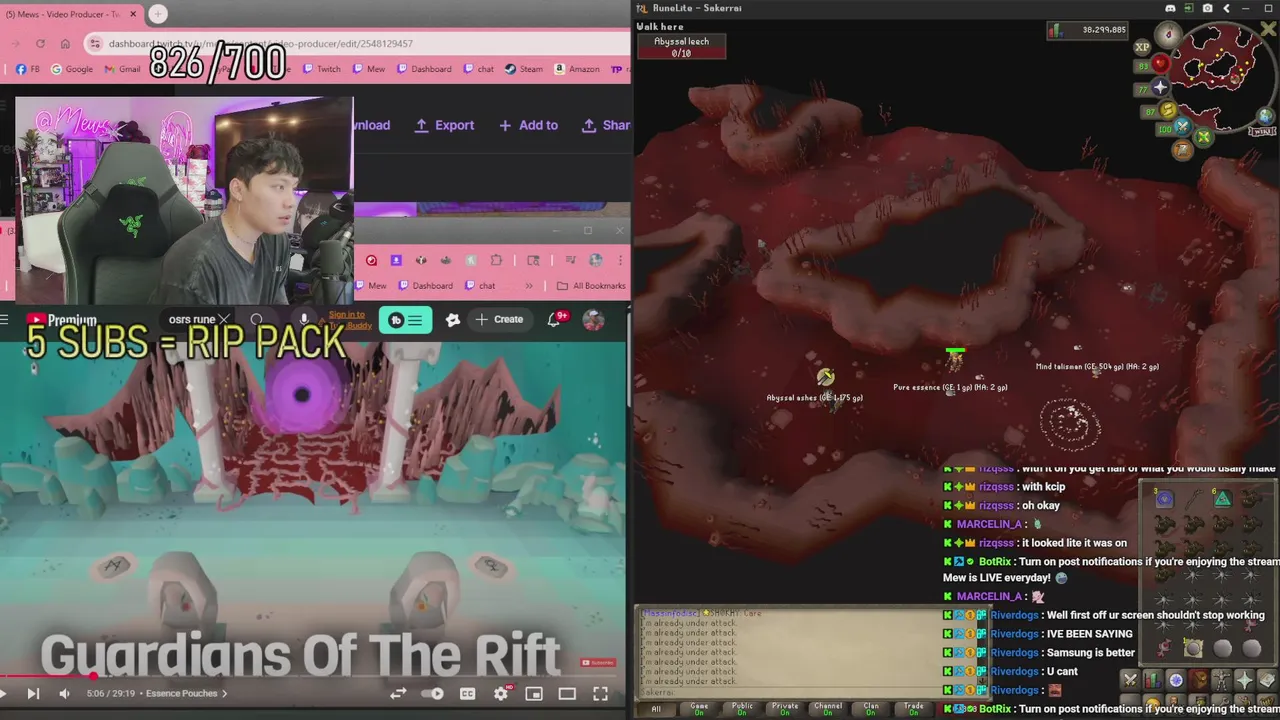The height and width of the screenshot is (720, 1280).
Task: Mute the YouTube video volume
Action: (65, 693)
